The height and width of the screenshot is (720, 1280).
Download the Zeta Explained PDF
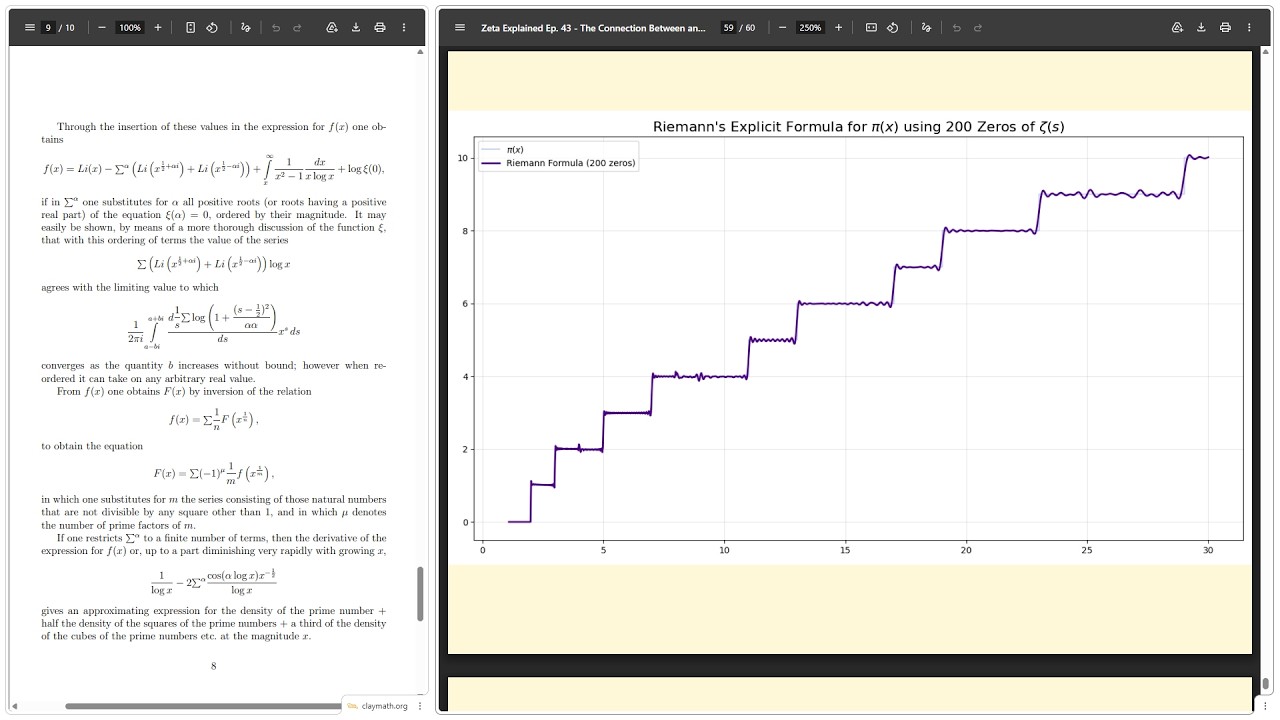[1201, 27]
